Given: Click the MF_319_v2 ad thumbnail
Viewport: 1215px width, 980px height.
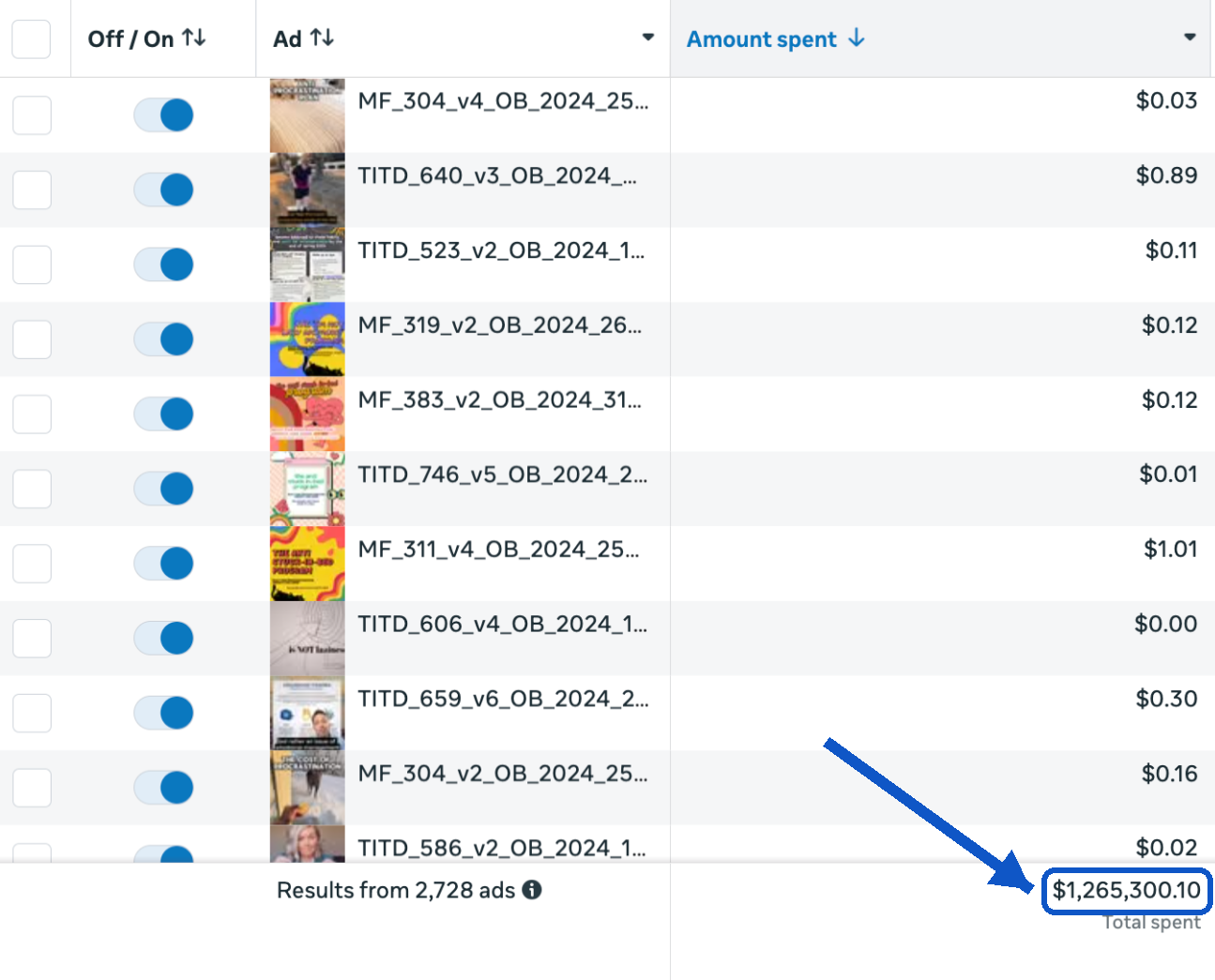Looking at the screenshot, I should (x=308, y=339).
